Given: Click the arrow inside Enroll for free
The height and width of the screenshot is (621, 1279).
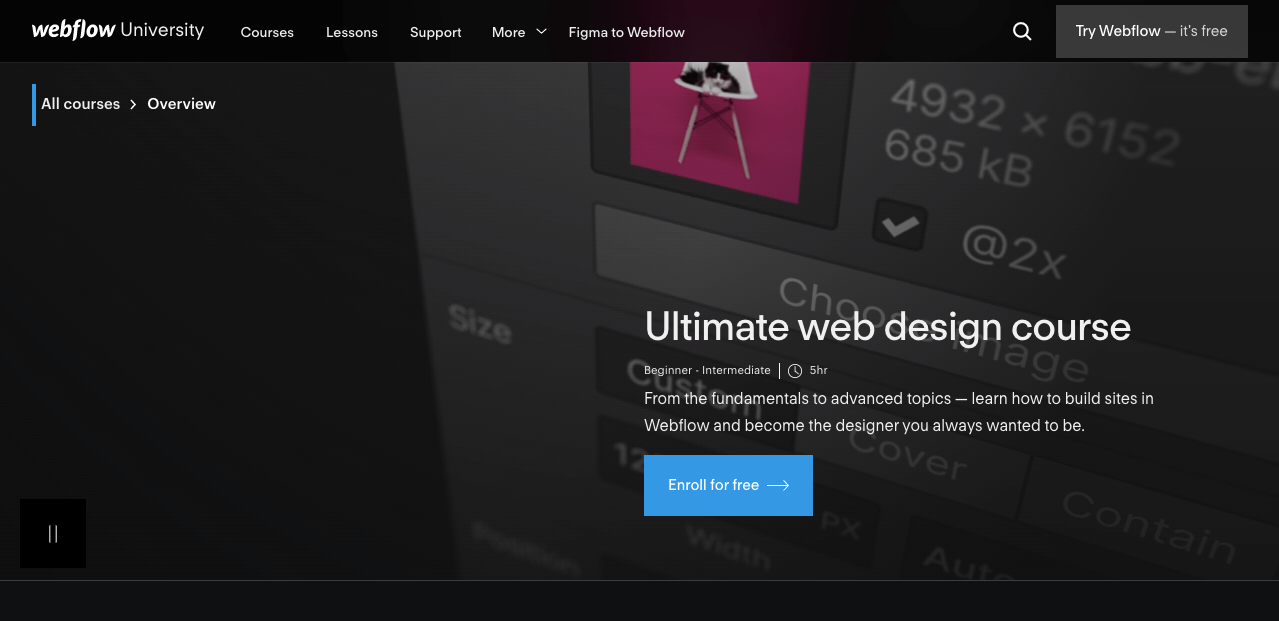Looking at the screenshot, I should [x=778, y=485].
